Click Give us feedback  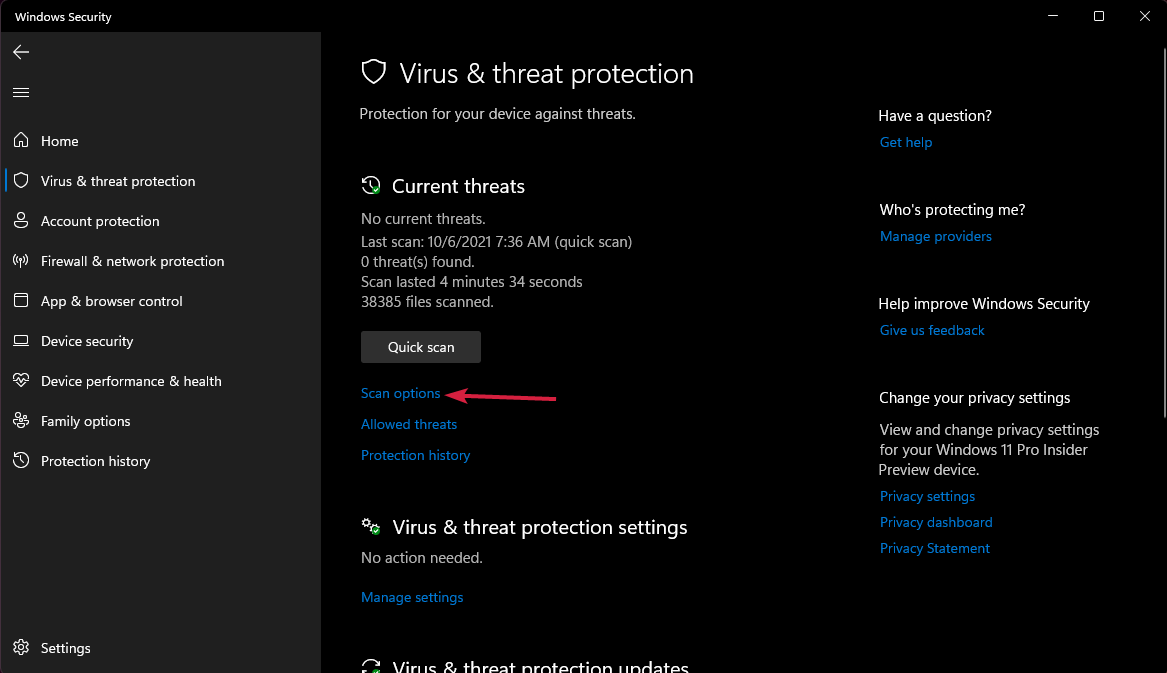931,330
